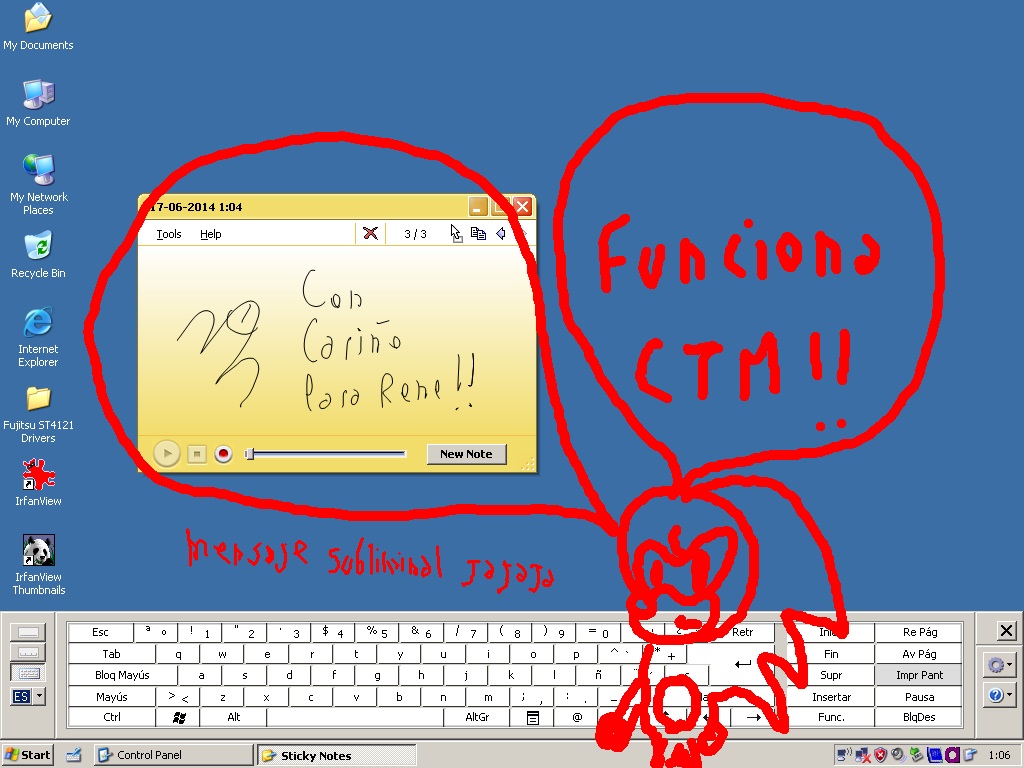Open the ES input language dropdown
This screenshot has width=1024, height=768.
(39, 695)
